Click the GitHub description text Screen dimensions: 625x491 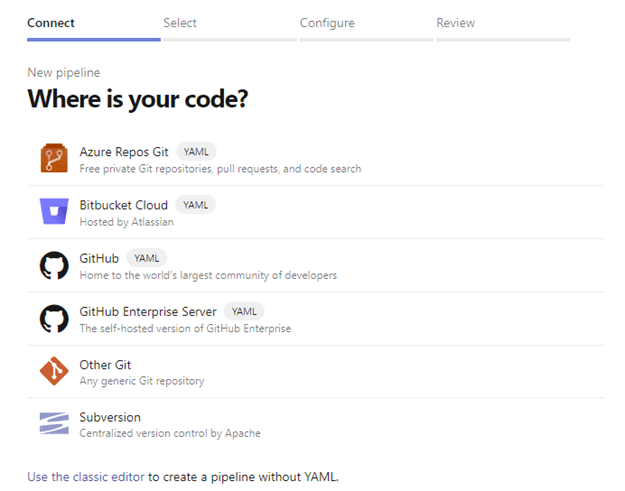pos(208,275)
